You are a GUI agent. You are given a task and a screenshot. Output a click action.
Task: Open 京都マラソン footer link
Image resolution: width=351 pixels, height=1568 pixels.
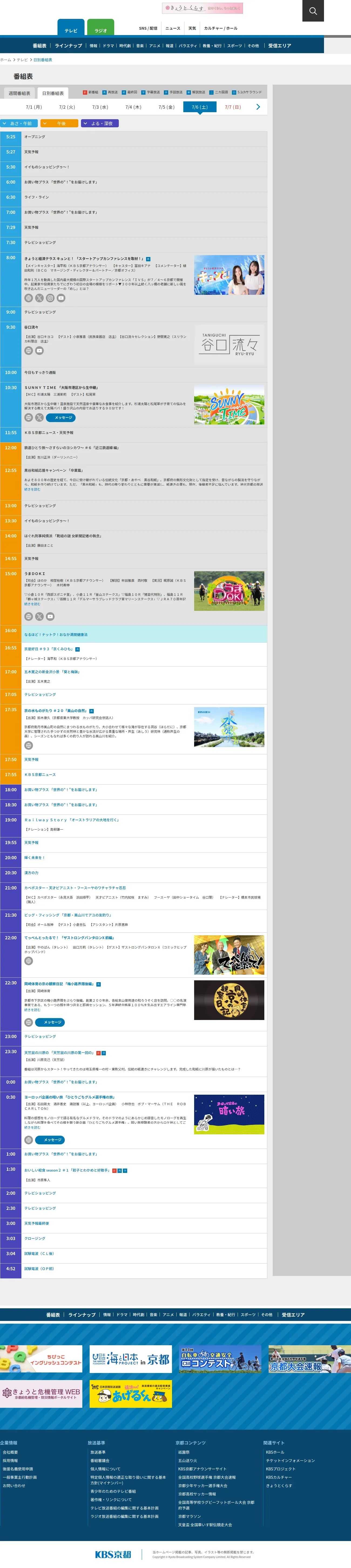[x=189, y=1516]
